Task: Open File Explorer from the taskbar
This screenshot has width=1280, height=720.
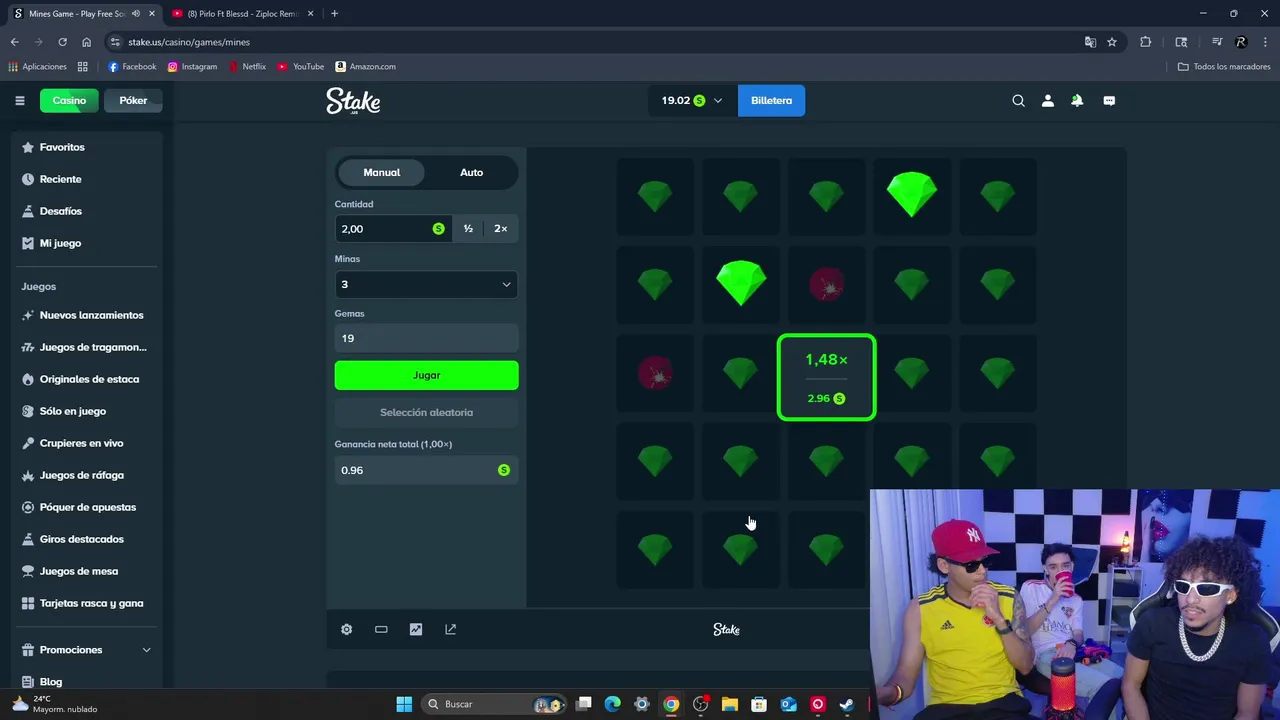Action: 730,704
